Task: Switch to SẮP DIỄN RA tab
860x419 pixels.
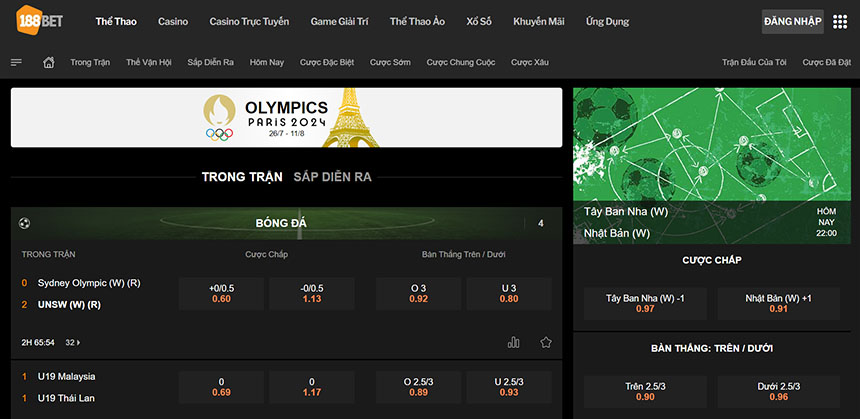Action: [x=332, y=177]
